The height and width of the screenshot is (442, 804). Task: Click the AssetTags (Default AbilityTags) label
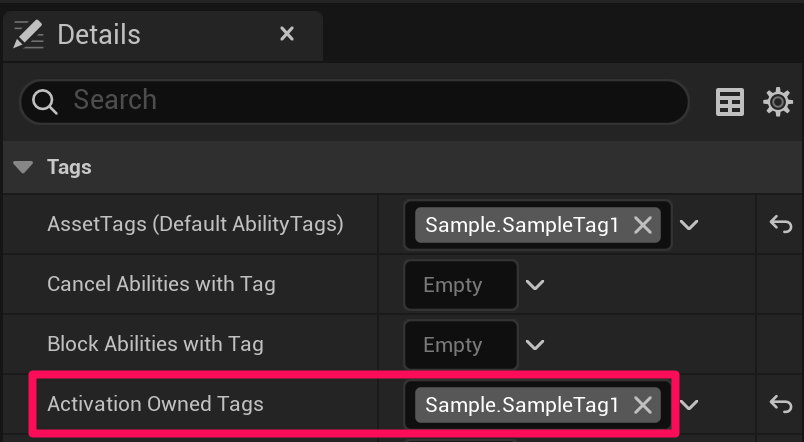tap(195, 225)
